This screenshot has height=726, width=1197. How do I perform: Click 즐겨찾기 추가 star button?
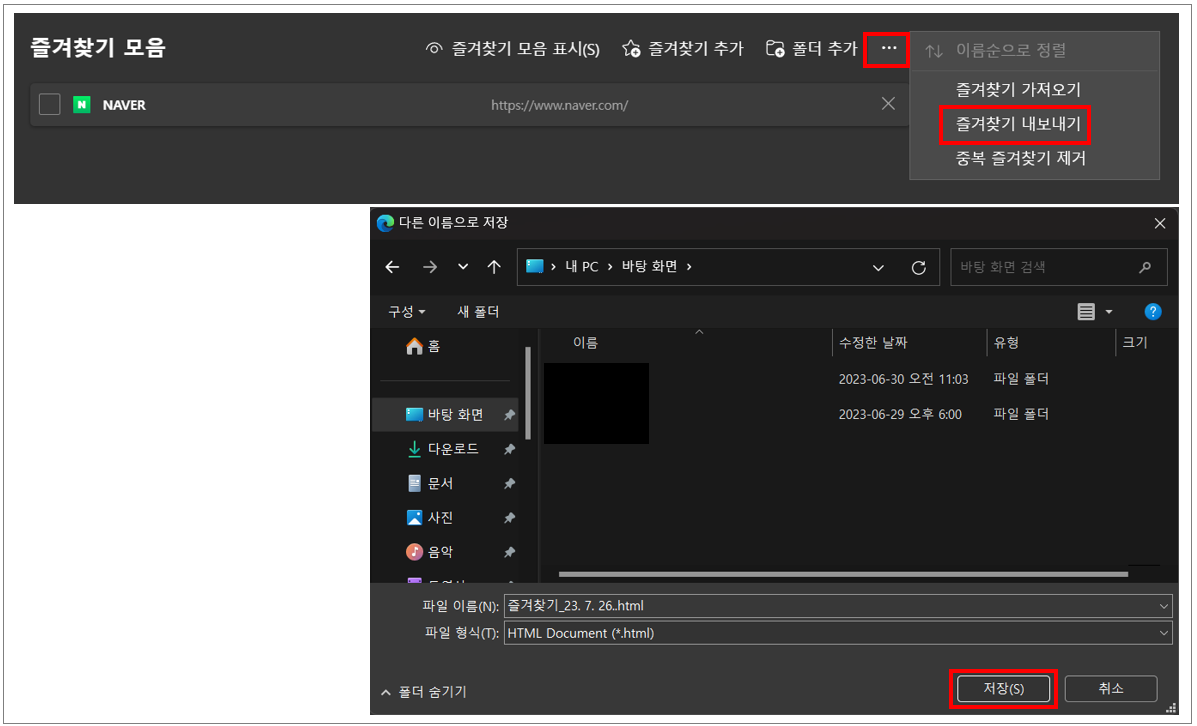(x=682, y=49)
